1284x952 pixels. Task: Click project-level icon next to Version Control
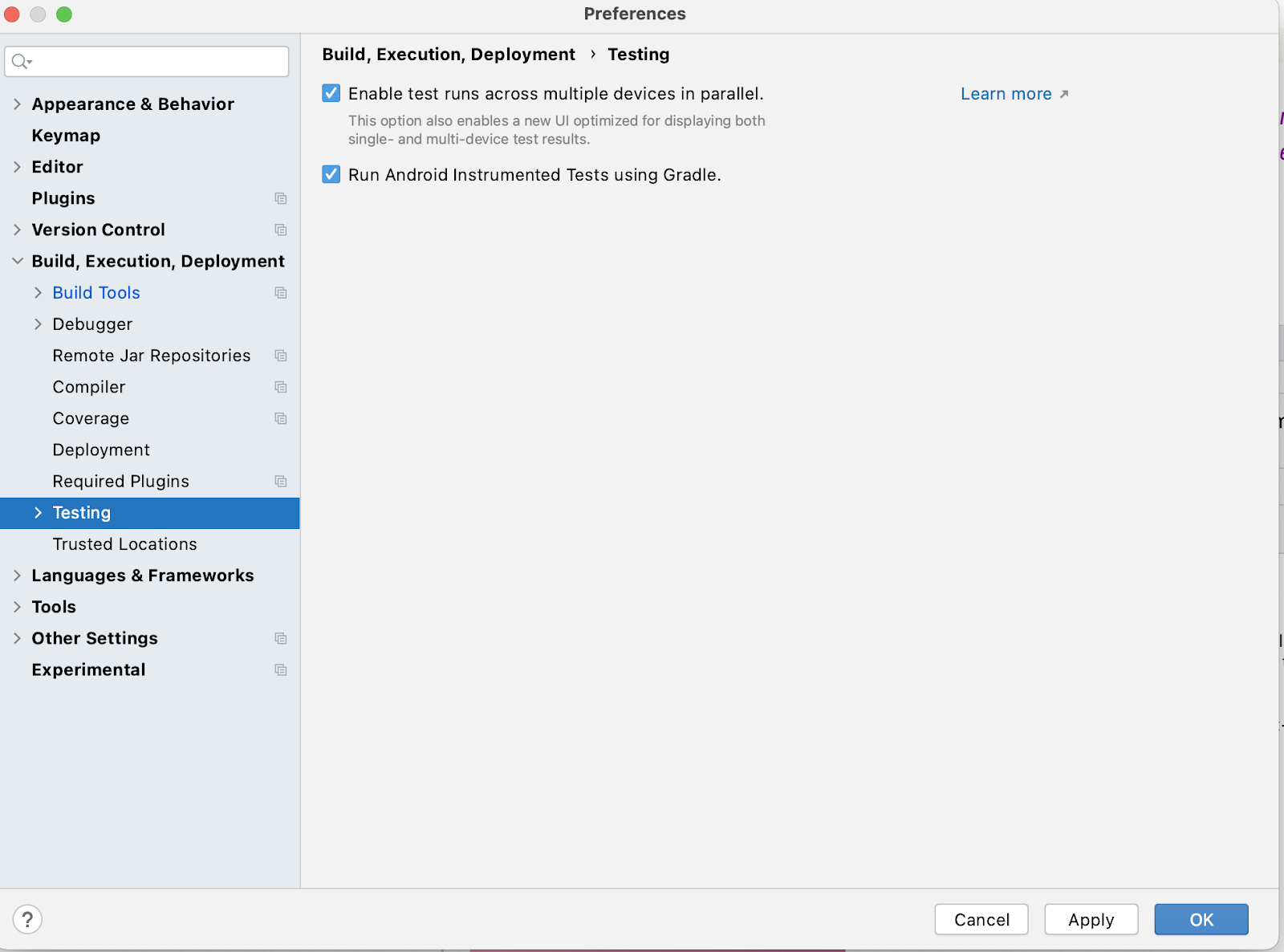point(281,230)
